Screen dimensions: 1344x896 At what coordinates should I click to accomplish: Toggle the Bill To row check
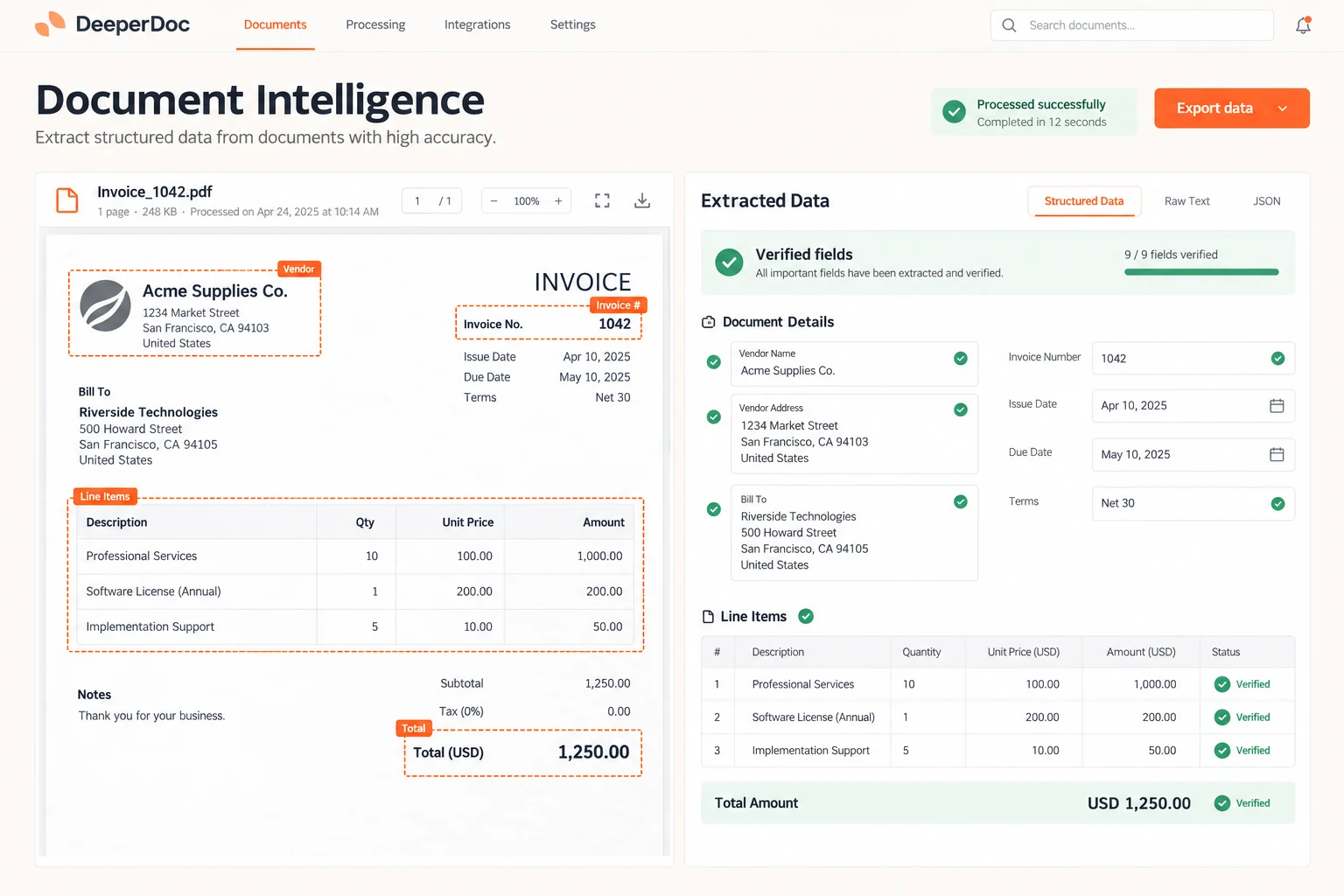click(714, 509)
